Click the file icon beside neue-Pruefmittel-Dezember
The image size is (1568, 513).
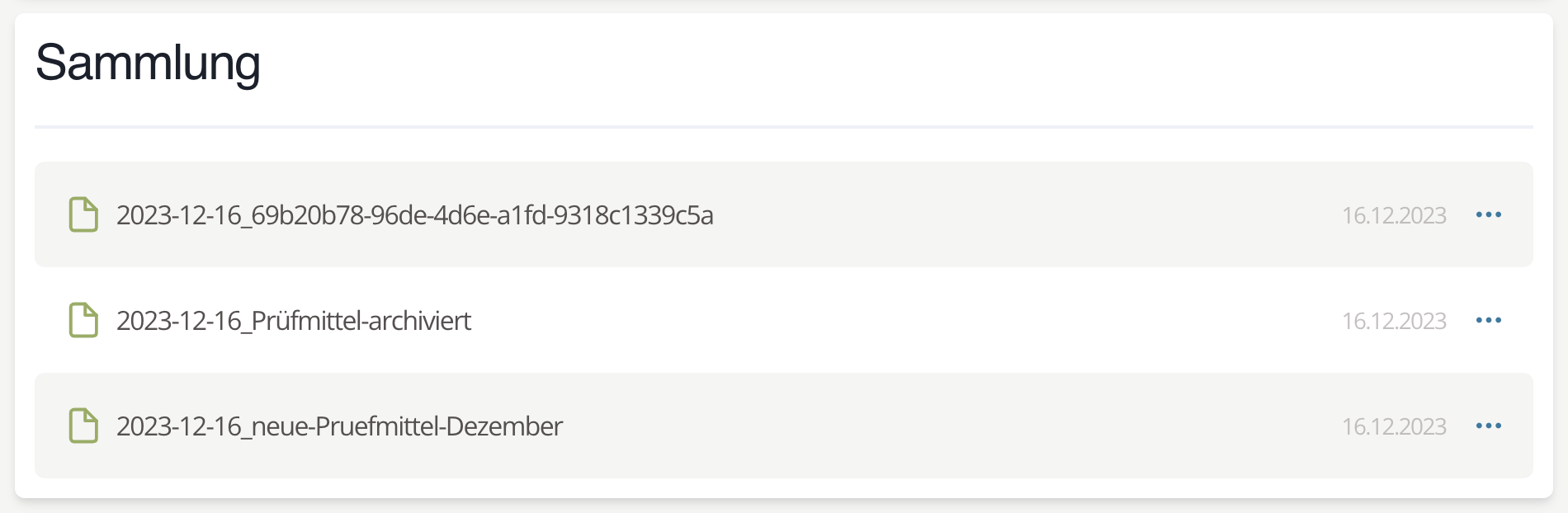(83, 426)
